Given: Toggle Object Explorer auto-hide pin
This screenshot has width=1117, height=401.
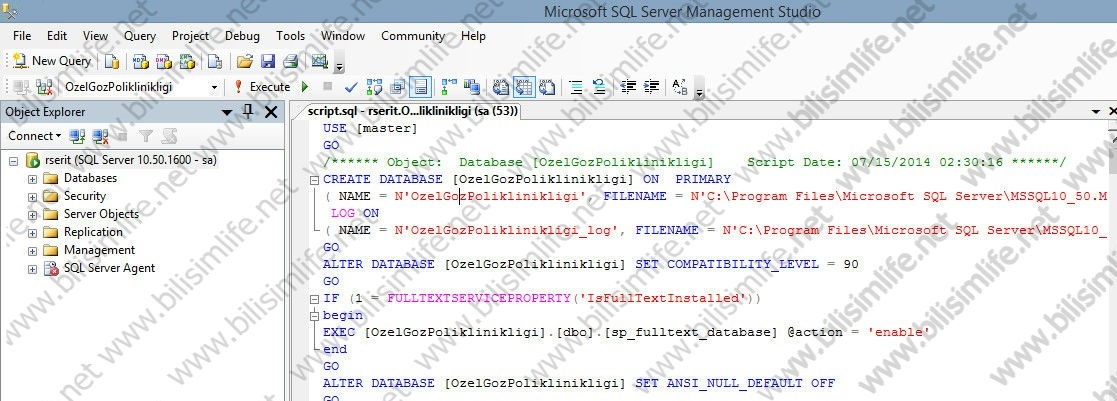Looking at the screenshot, I should 248,112.
